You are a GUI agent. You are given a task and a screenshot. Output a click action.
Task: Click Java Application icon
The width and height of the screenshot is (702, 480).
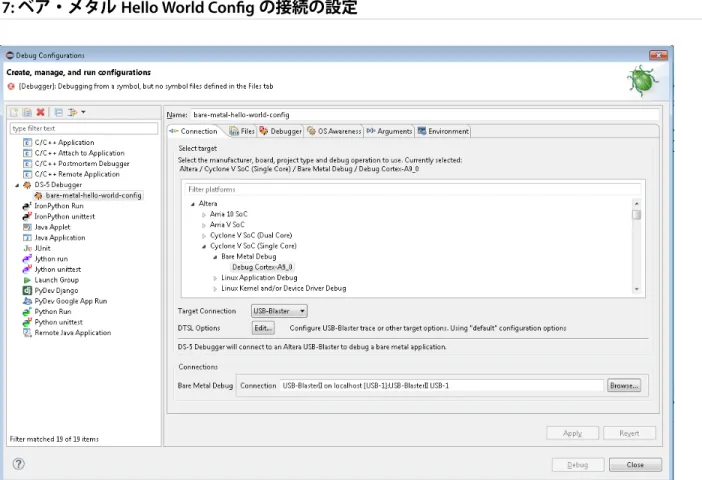click(27, 238)
